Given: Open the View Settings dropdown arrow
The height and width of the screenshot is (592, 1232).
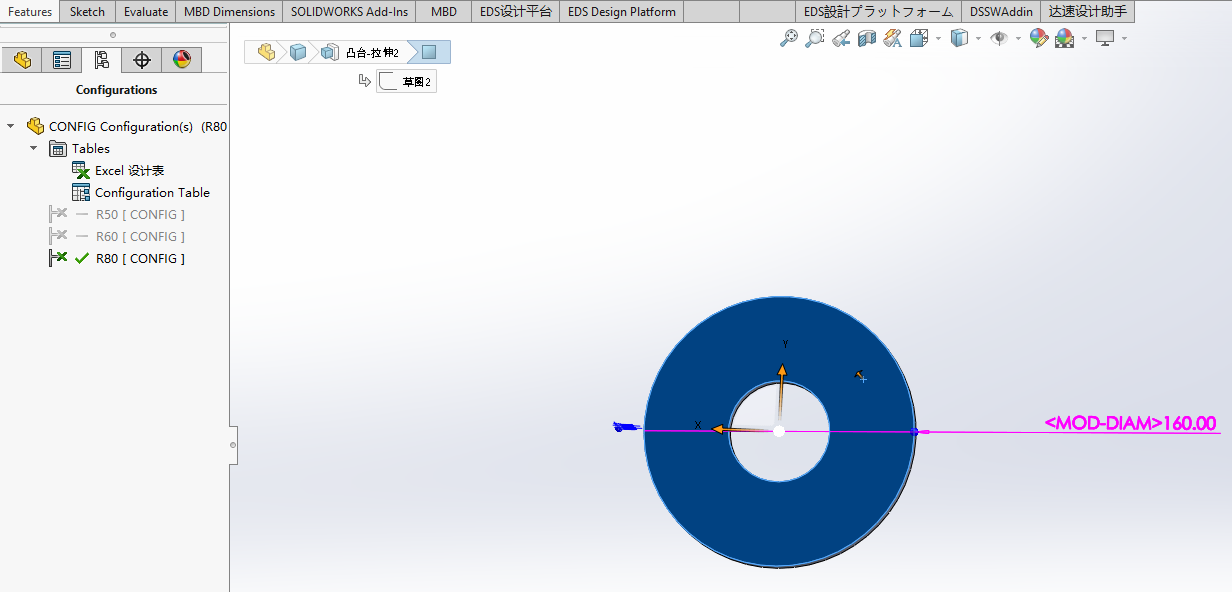Looking at the screenshot, I should [1124, 39].
